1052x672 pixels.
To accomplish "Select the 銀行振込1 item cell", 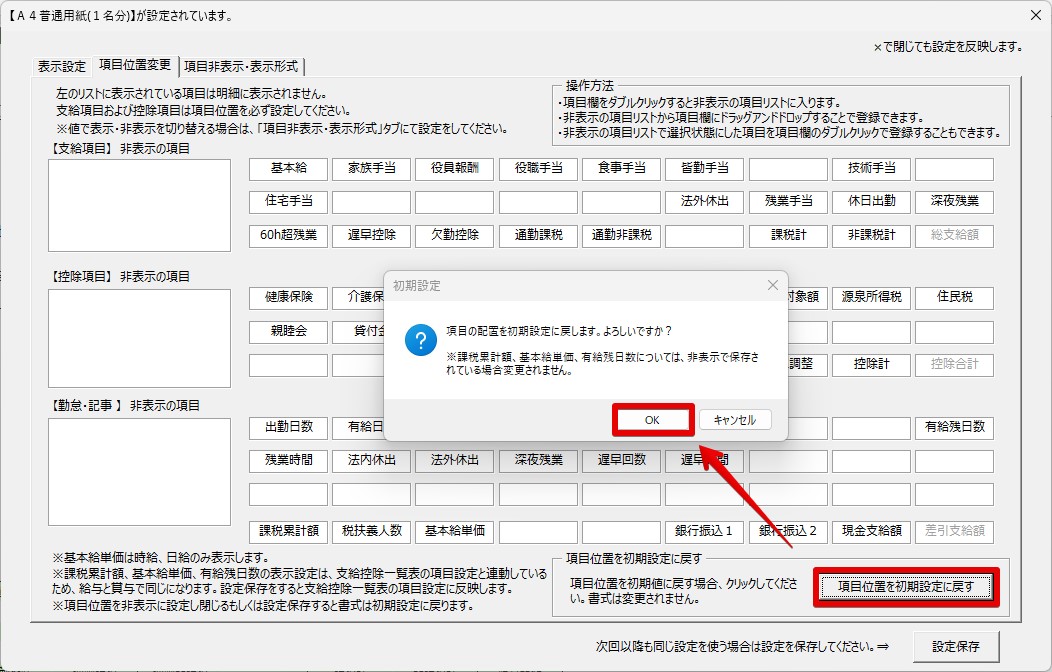I will click(x=704, y=531).
